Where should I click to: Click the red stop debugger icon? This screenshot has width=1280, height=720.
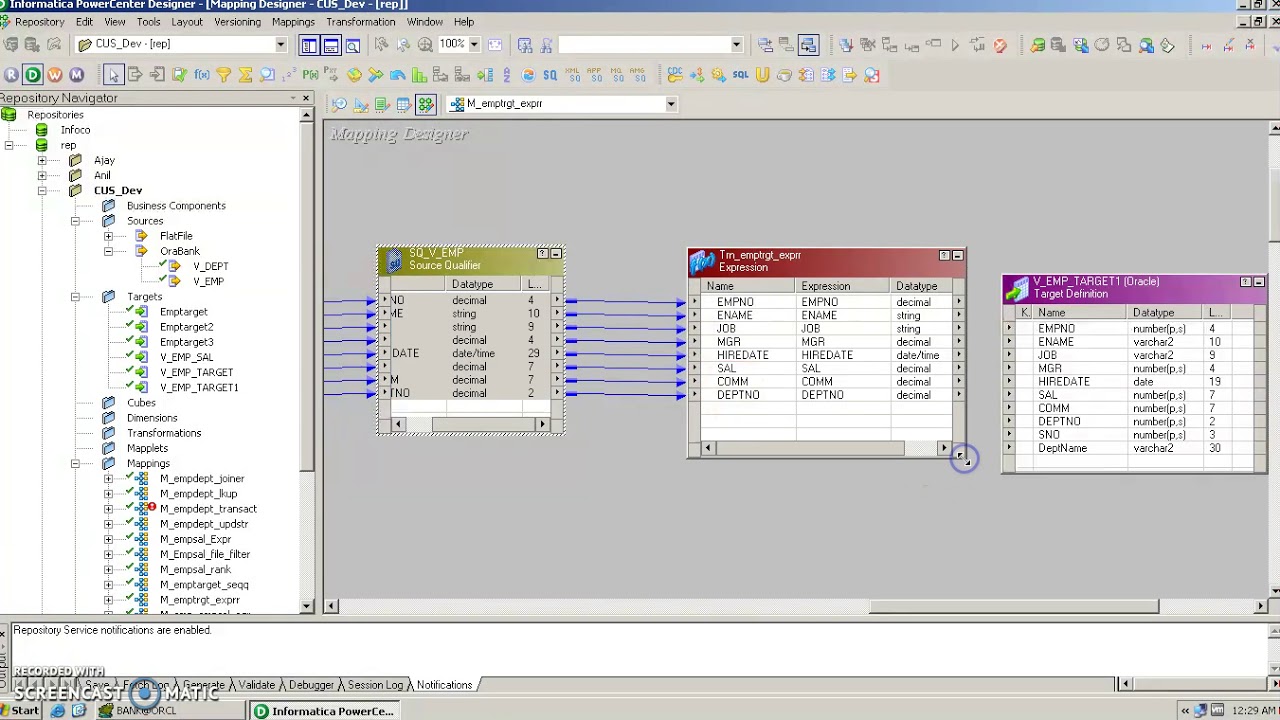point(1000,45)
